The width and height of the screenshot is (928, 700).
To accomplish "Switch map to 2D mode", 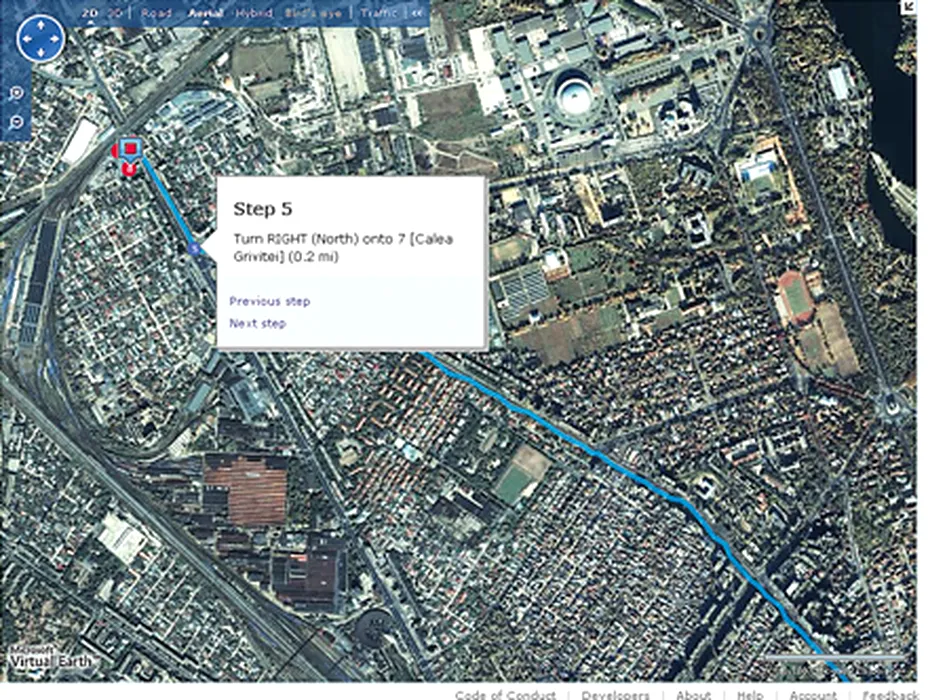I will tap(89, 12).
